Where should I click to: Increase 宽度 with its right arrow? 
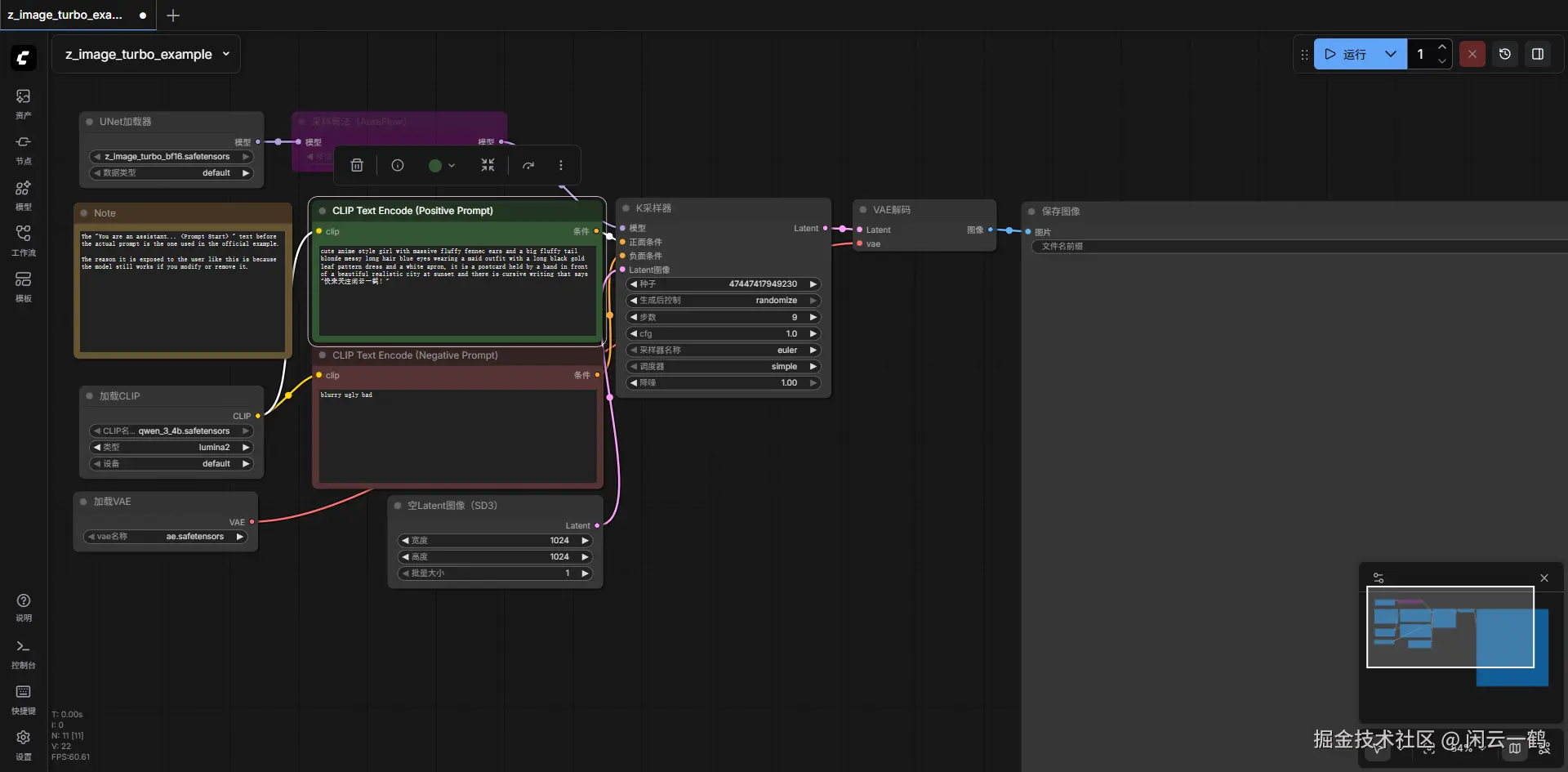(x=585, y=541)
